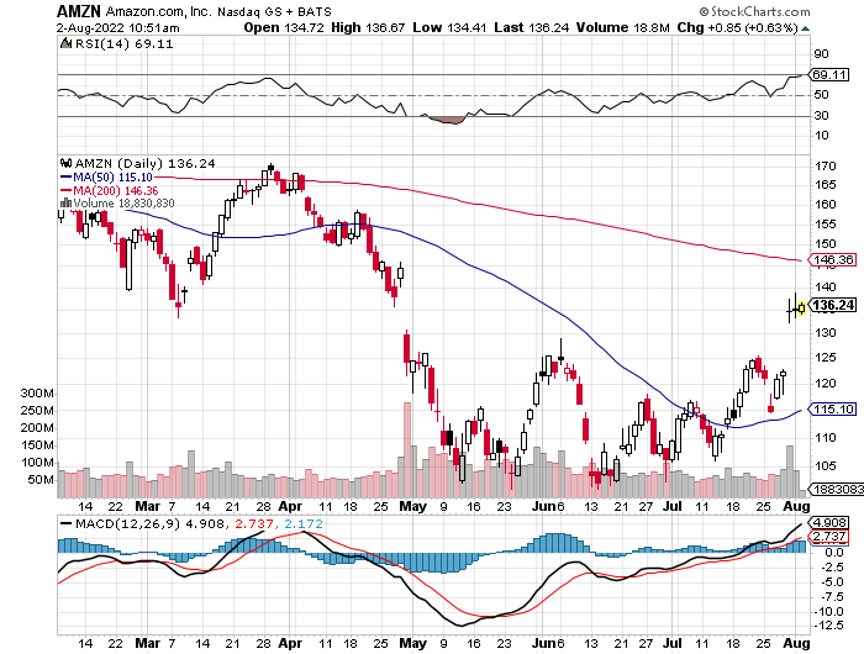Click the 69.11 RSI value tag
This screenshot has width=864, height=654.
[831, 74]
